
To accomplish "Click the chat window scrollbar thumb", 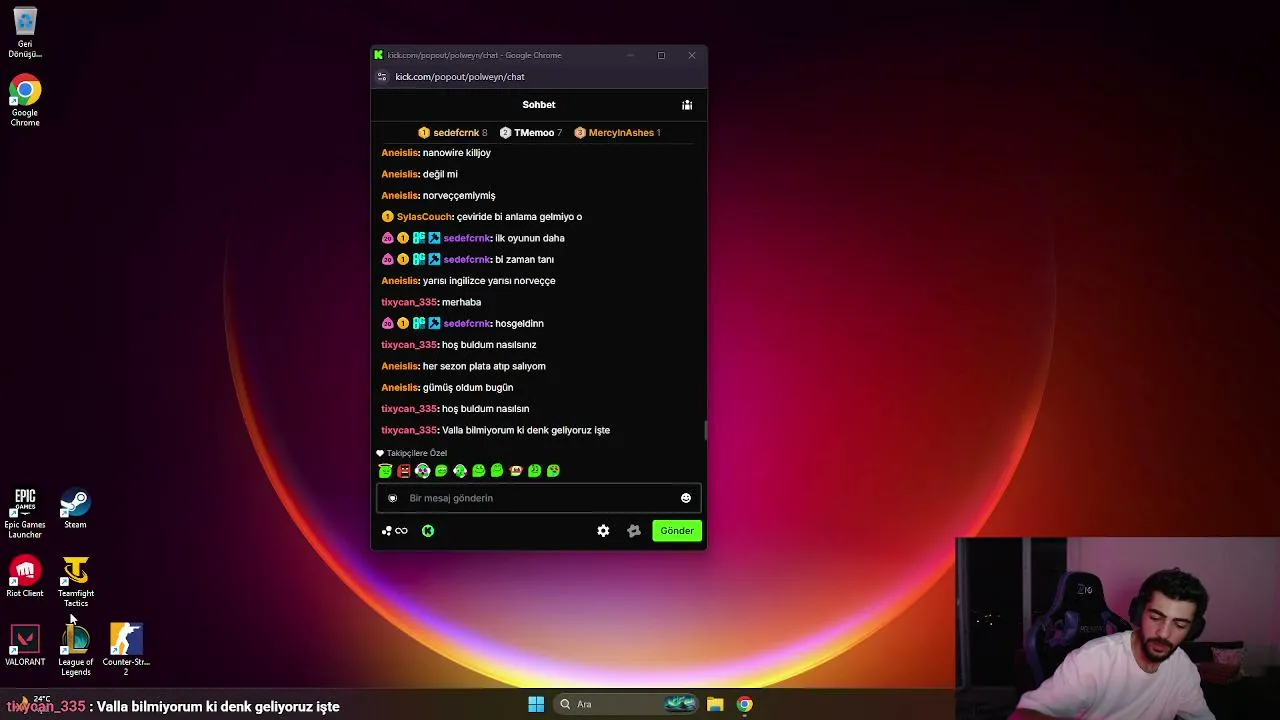I will coord(705,430).
